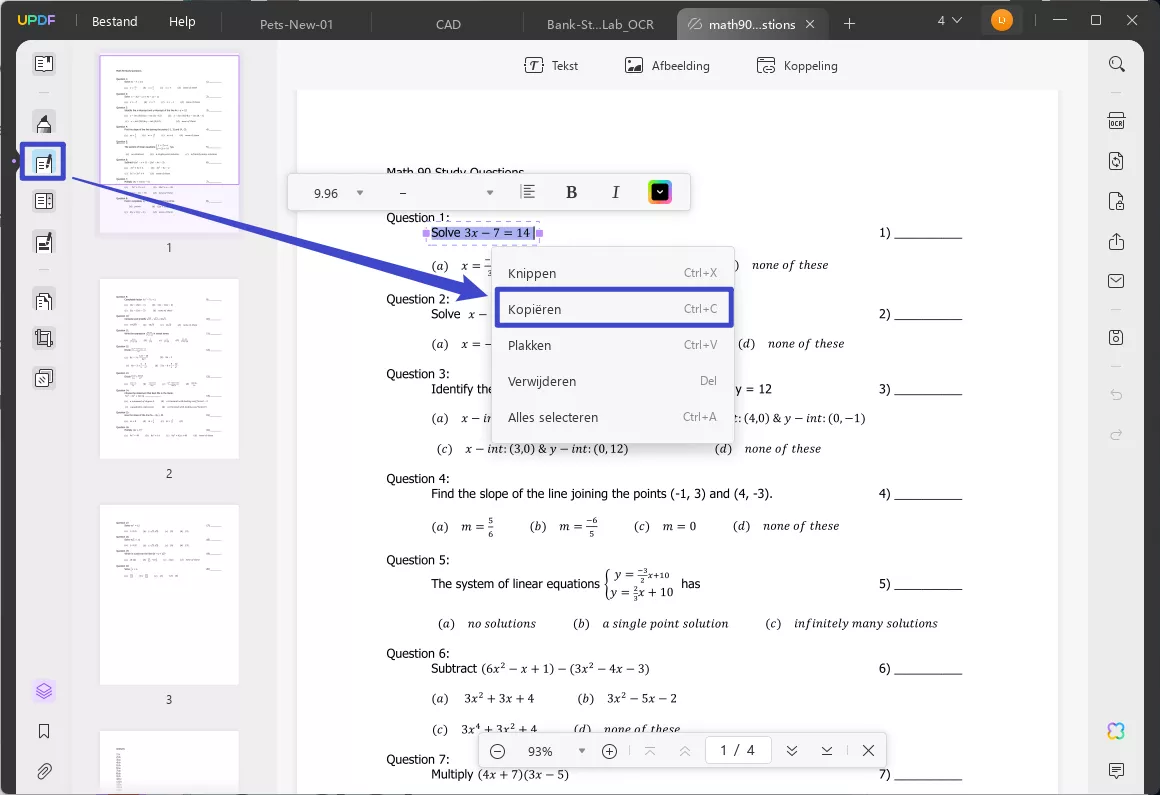1160x795 pixels.
Task: Open the Attachments paperclip icon
Action: point(44,771)
